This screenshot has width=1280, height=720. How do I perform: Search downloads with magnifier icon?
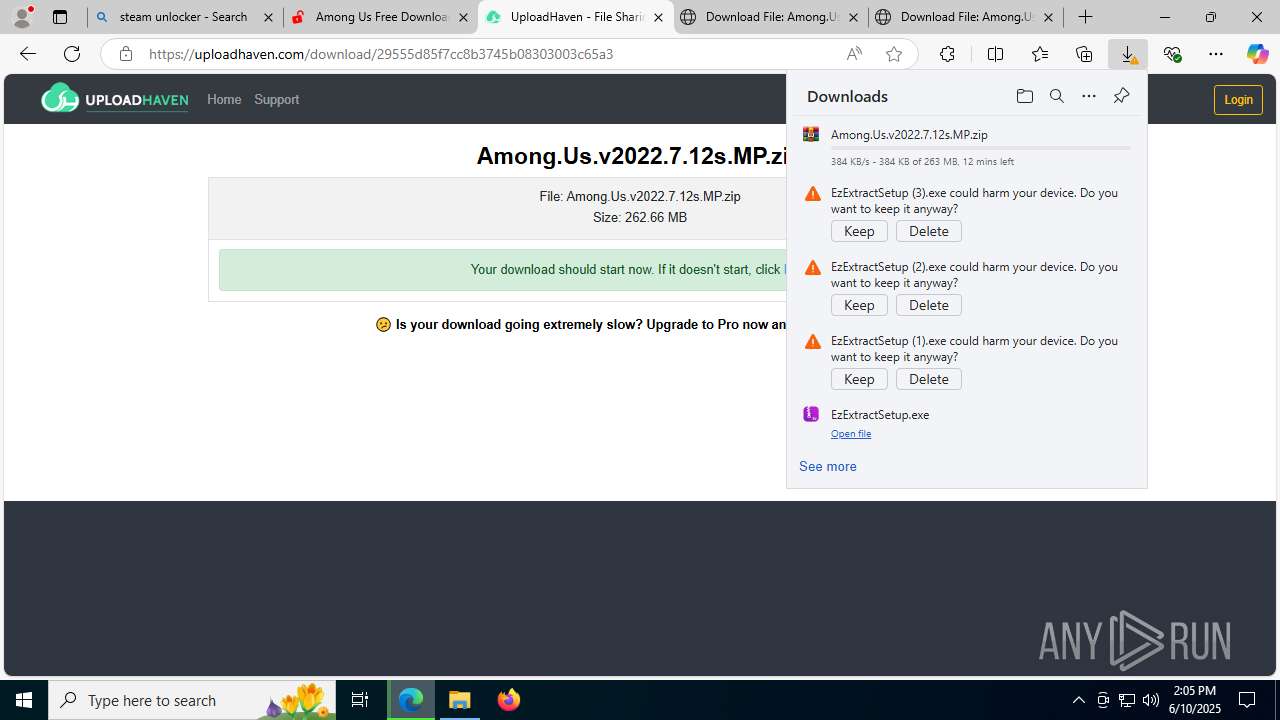1056,96
